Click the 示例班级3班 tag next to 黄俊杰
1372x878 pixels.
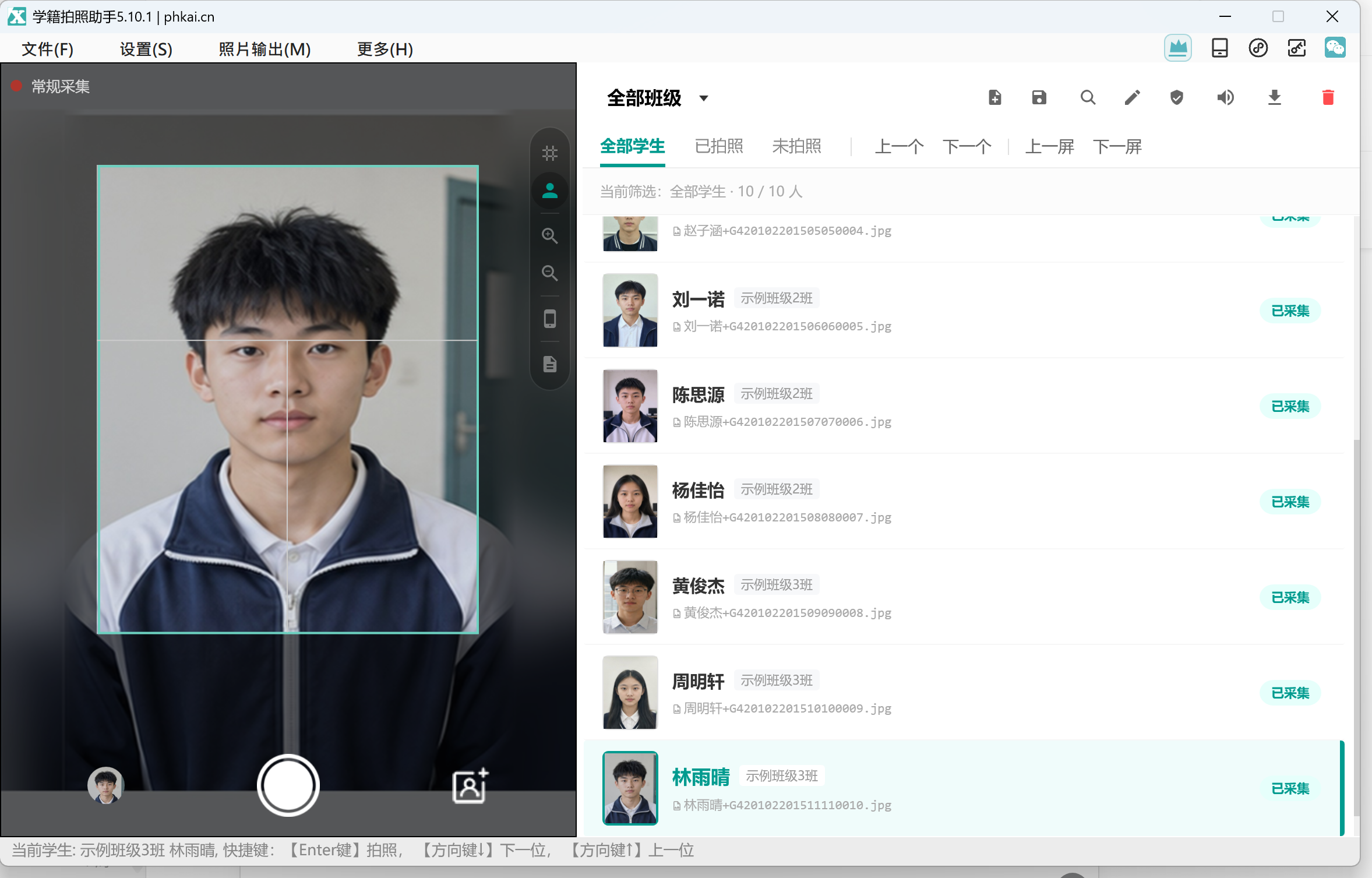777,585
